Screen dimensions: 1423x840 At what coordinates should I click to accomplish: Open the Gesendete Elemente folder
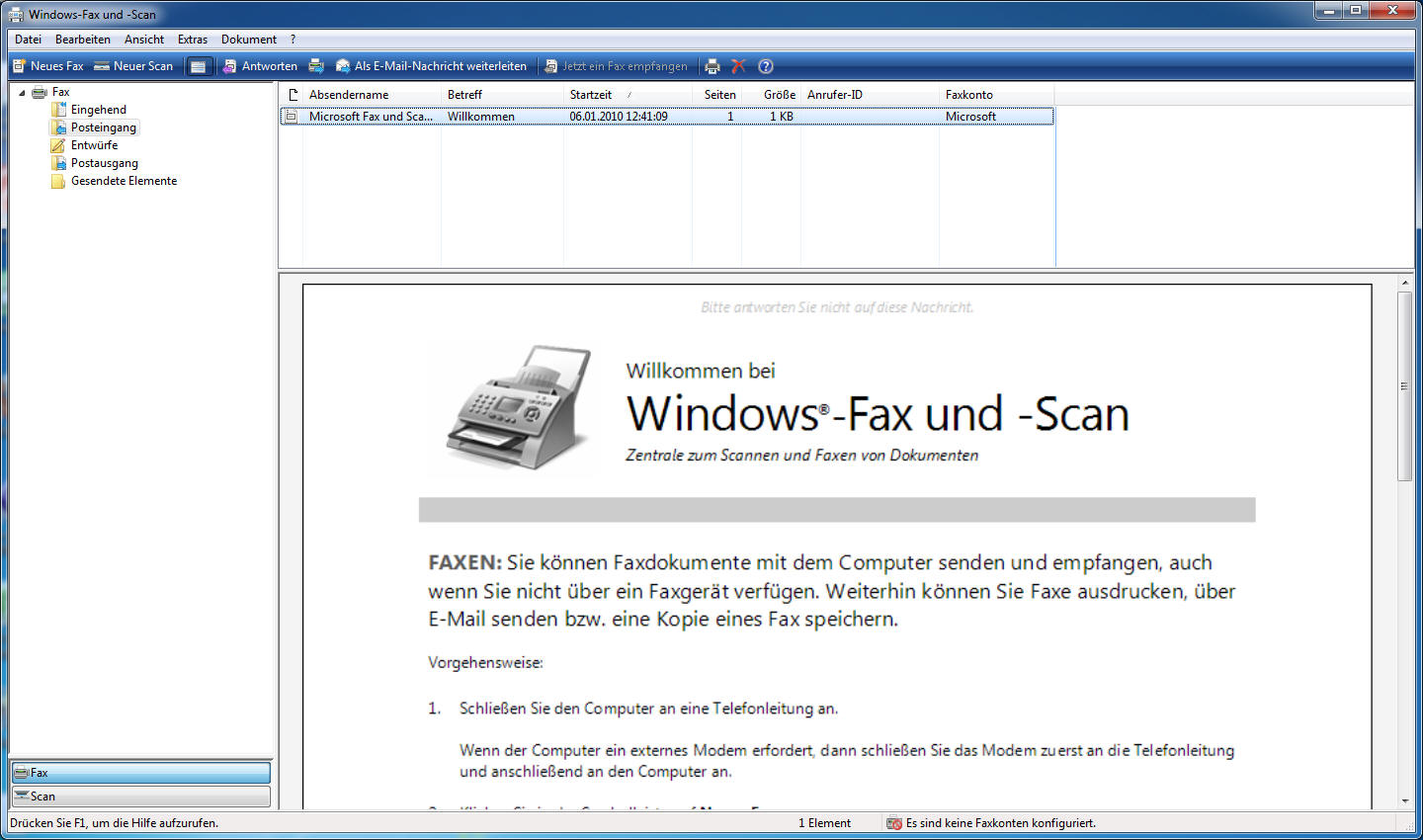125,181
